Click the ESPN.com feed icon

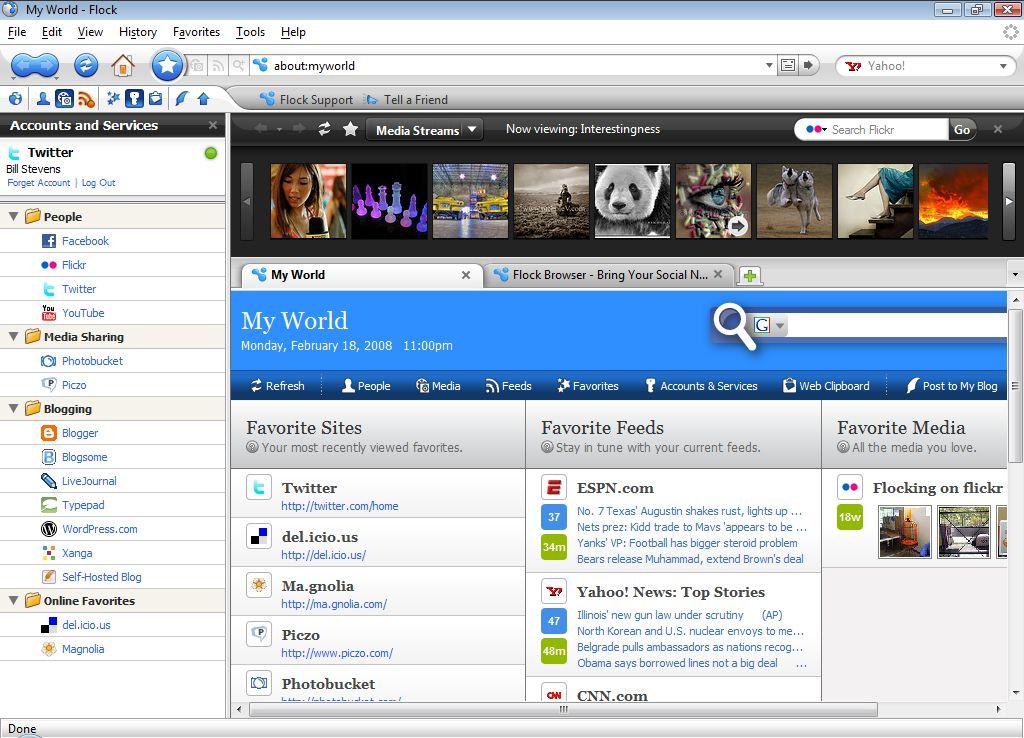click(x=554, y=487)
